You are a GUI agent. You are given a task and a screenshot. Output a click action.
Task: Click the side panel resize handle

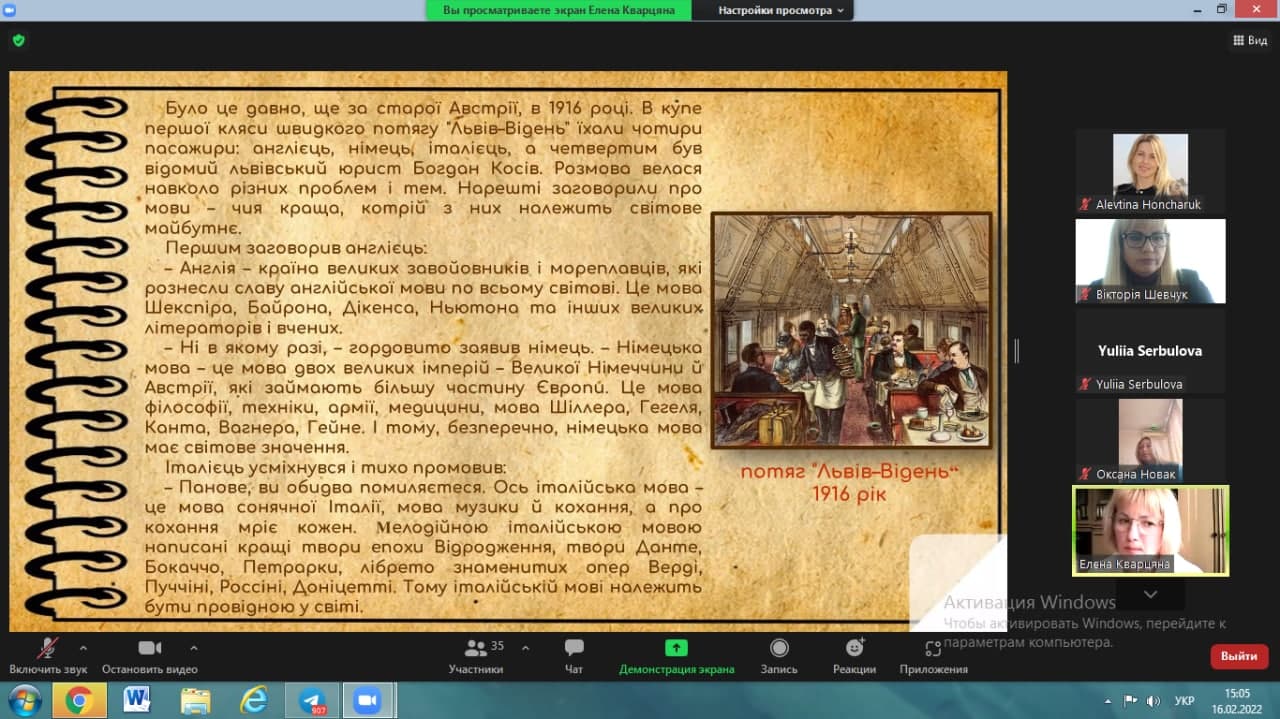pyautogui.click(x=1017, y=351)
